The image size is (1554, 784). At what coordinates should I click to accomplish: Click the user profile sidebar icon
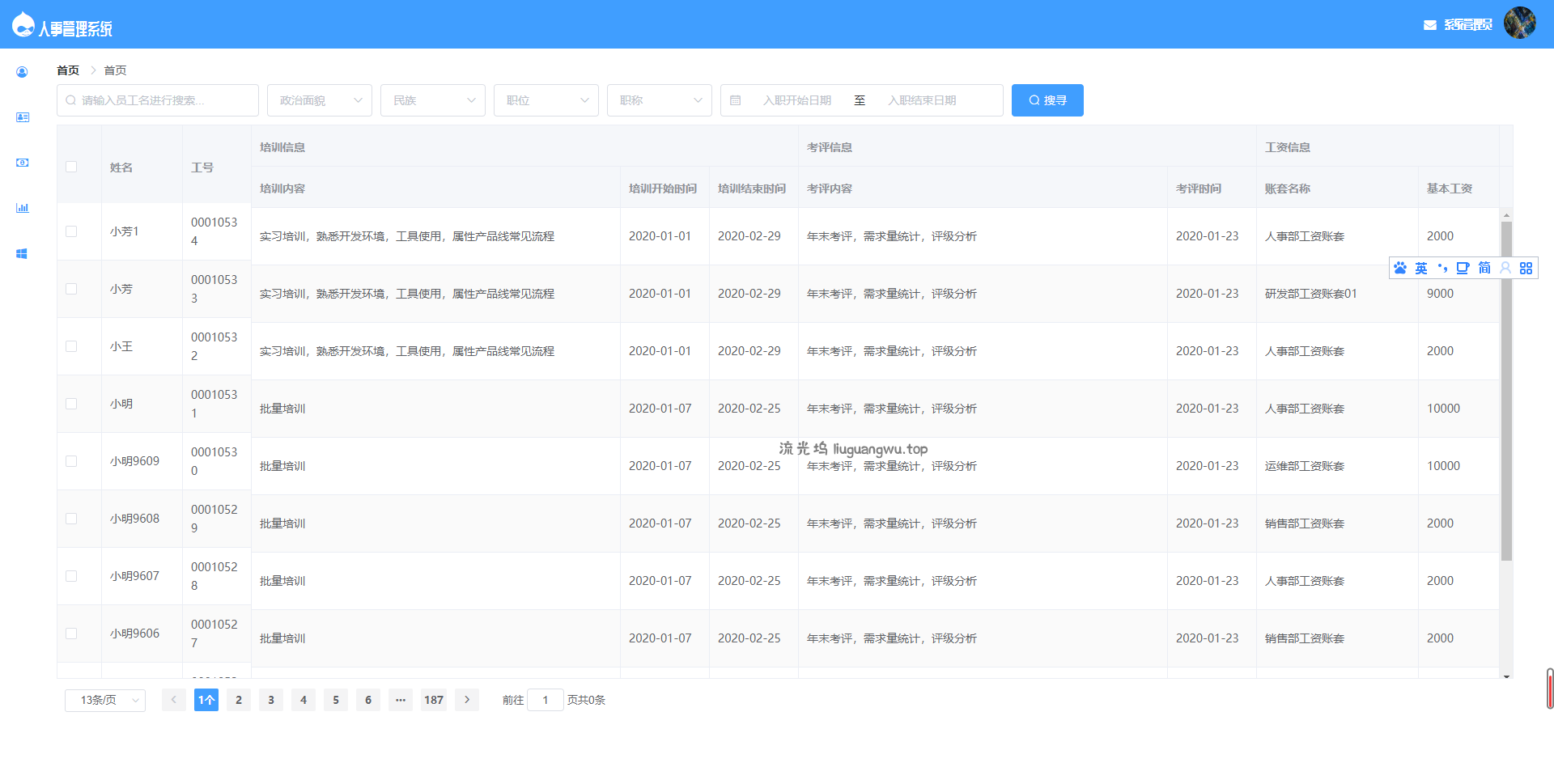tap(22, 72)
